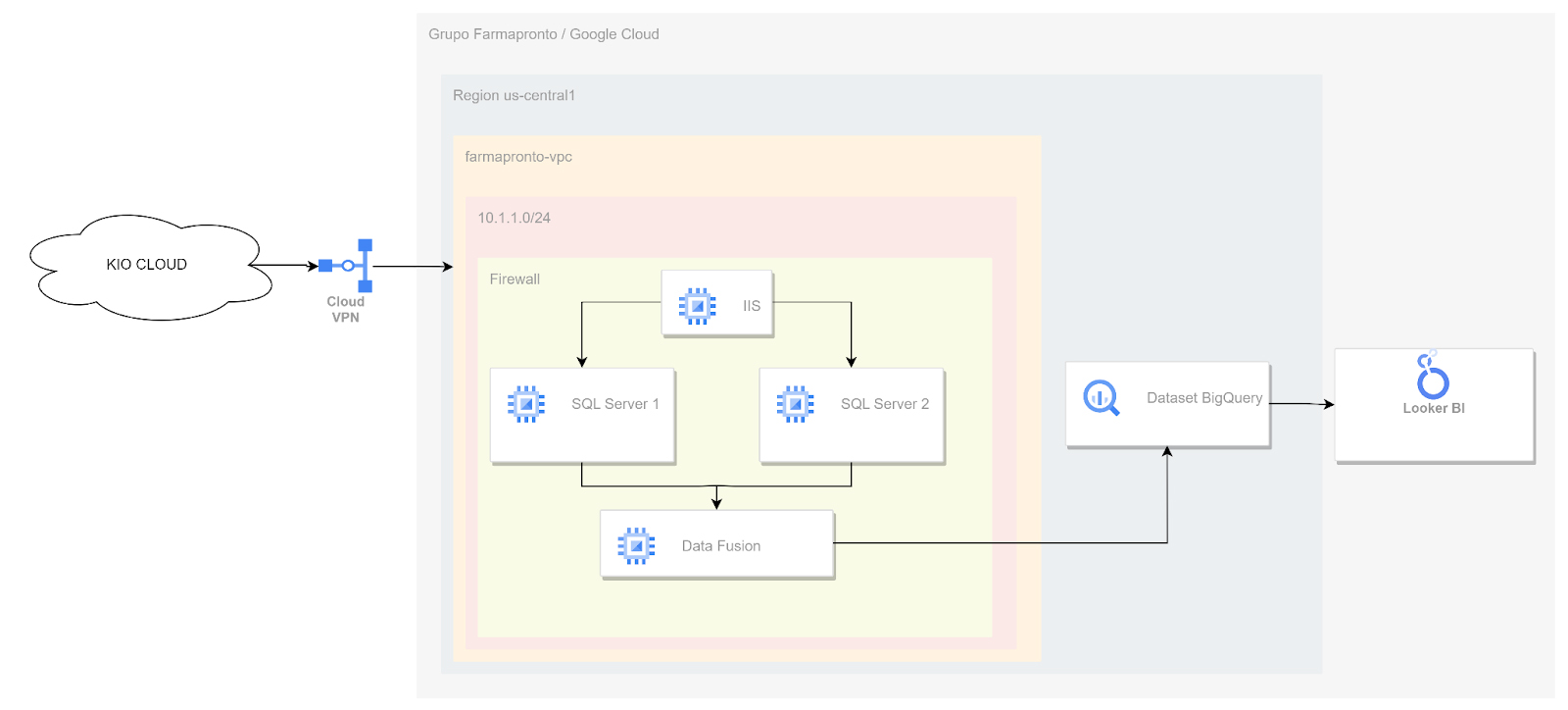Click the Looker BI logo icon

(1432, 375)
